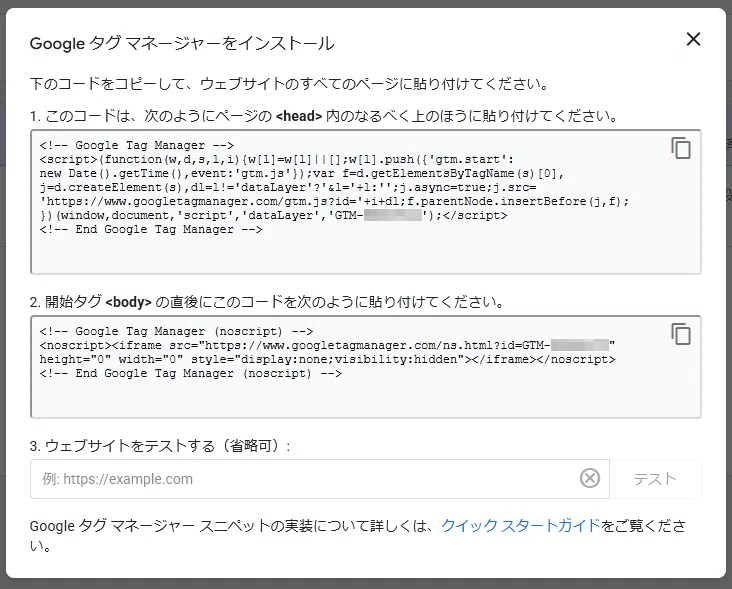Click the step 1 <head> instruction text
732x589 pixels.
324,116
